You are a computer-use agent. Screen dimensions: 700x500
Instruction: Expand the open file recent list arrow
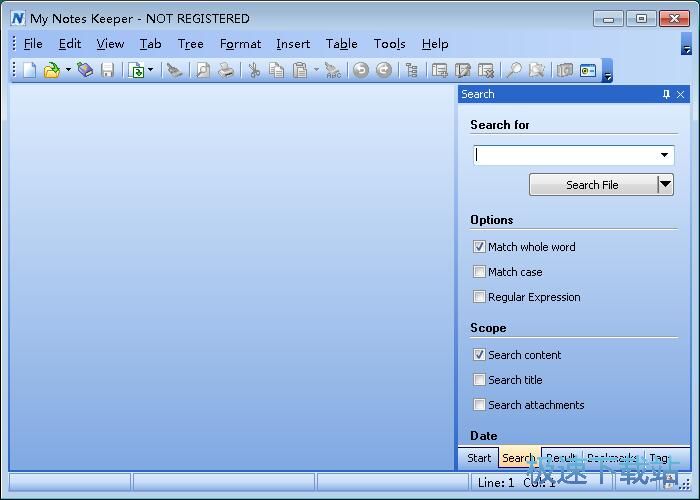coord(68,70)
